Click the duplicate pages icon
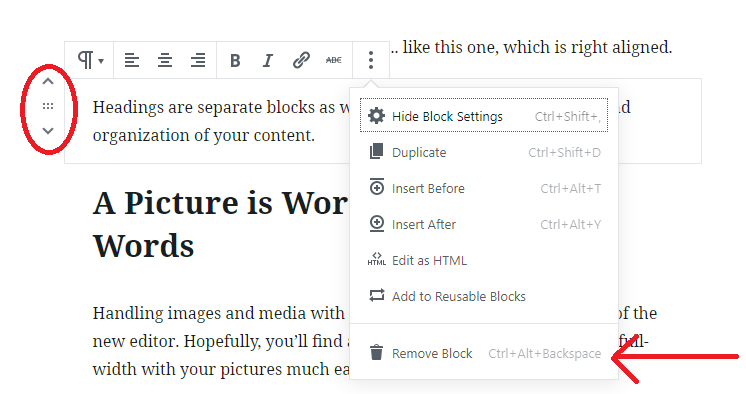Screen dimensions: 746x394 click(376, 151)
